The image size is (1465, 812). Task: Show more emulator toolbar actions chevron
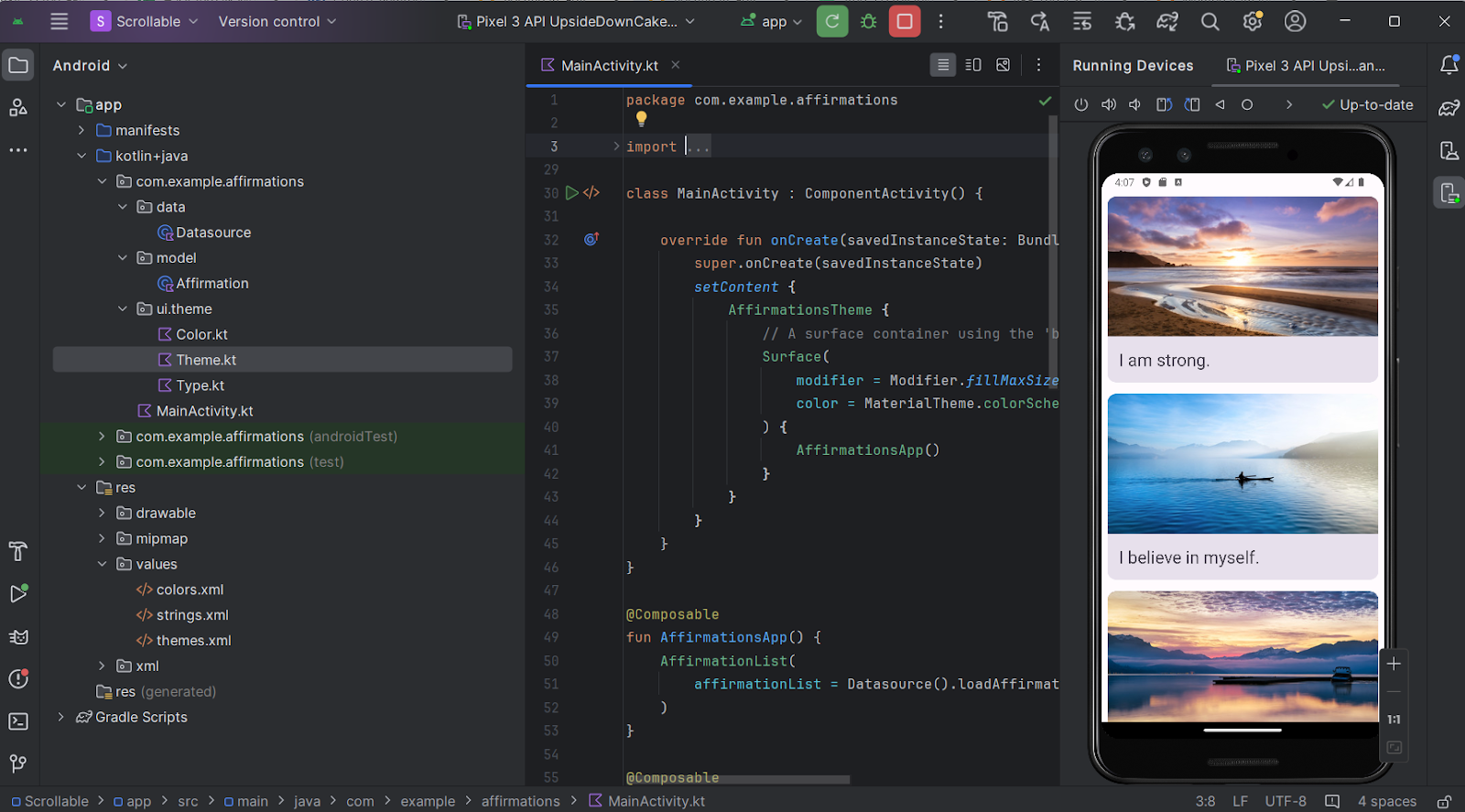pyautogui.click(x=1289, y=104)
